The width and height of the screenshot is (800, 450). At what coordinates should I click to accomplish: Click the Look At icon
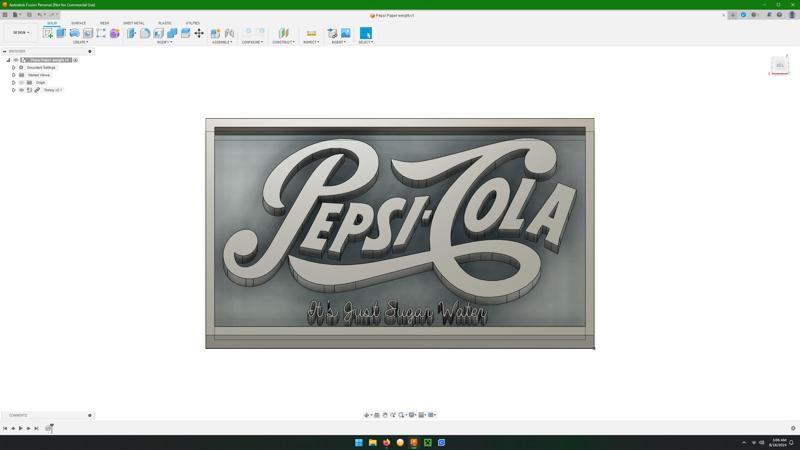[377, 415]
